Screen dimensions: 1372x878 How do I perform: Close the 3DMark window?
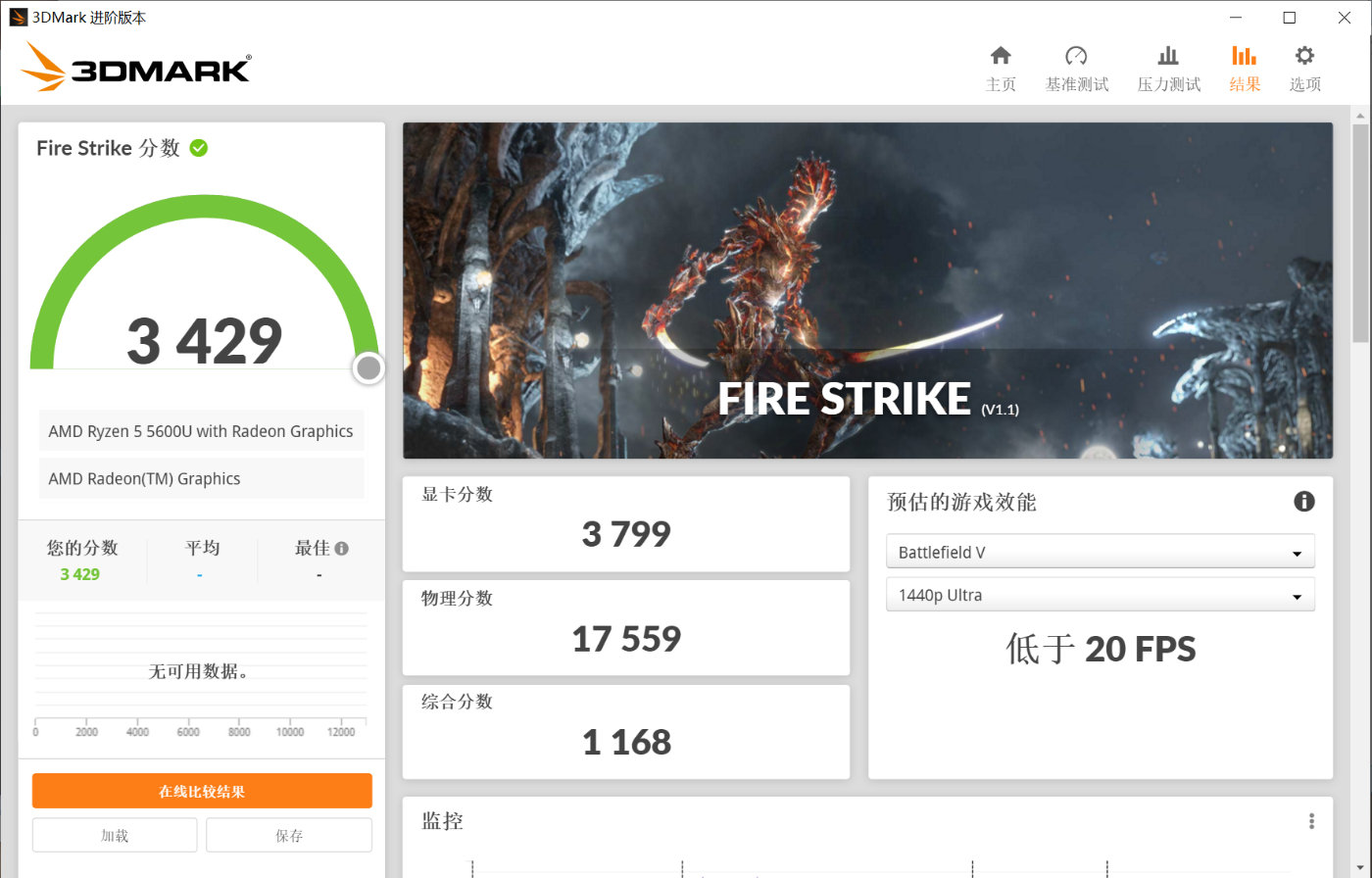(x=1345, y=18)
